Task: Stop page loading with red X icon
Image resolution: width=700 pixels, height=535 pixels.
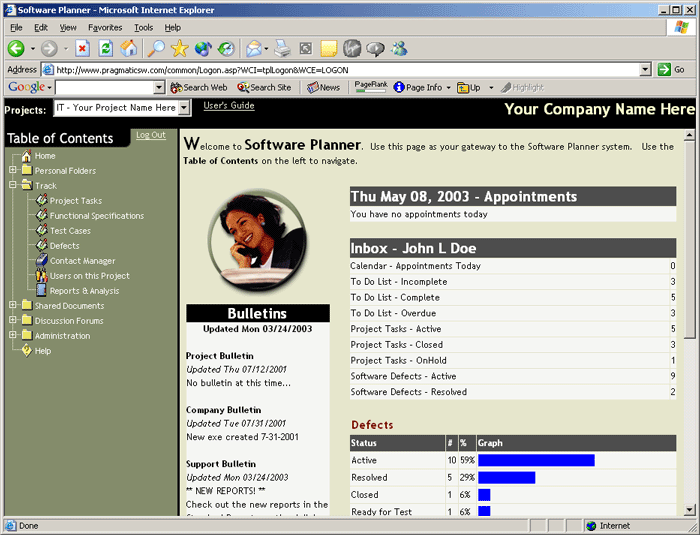Action: coord(82,48)
